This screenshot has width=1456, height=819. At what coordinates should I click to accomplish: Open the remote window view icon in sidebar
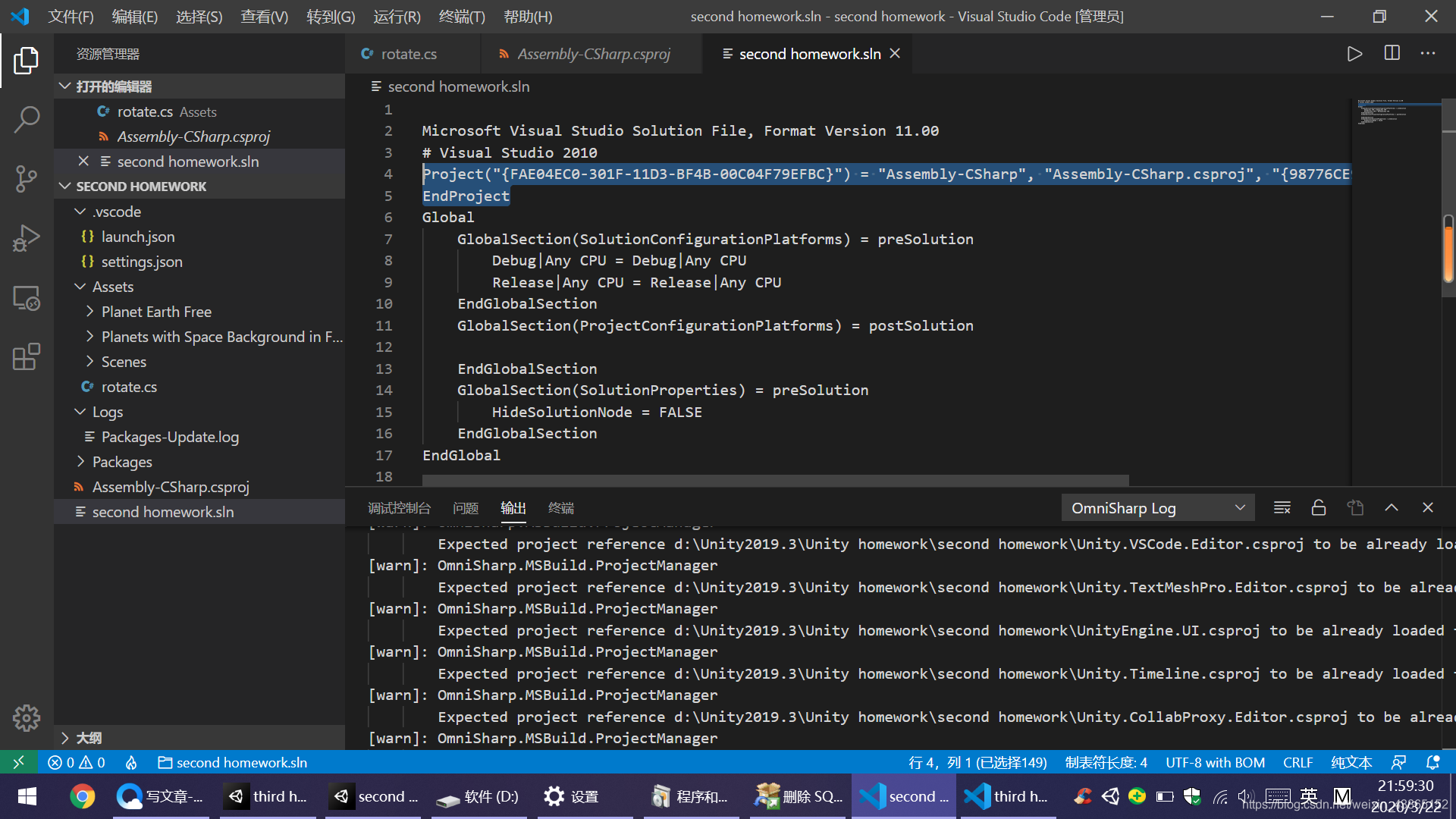27,298
